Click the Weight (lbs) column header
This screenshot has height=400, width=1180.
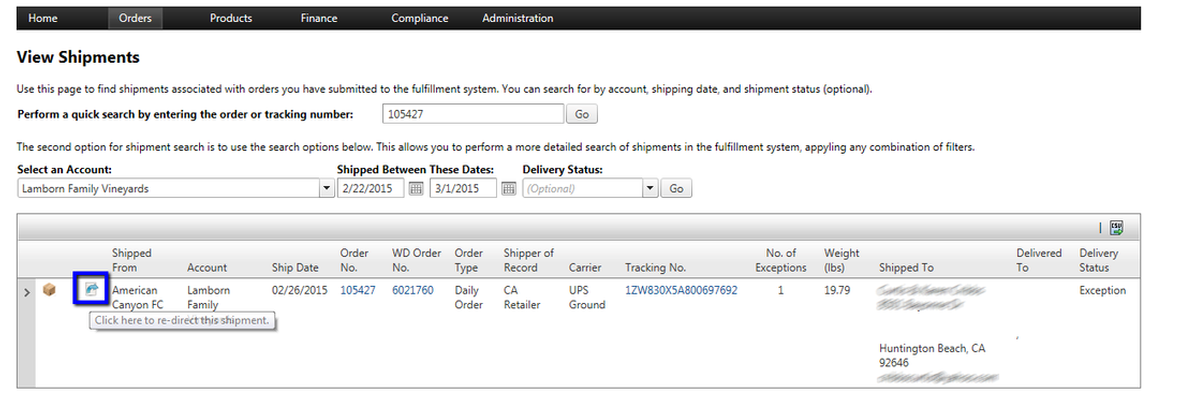[x=841, y=260]
